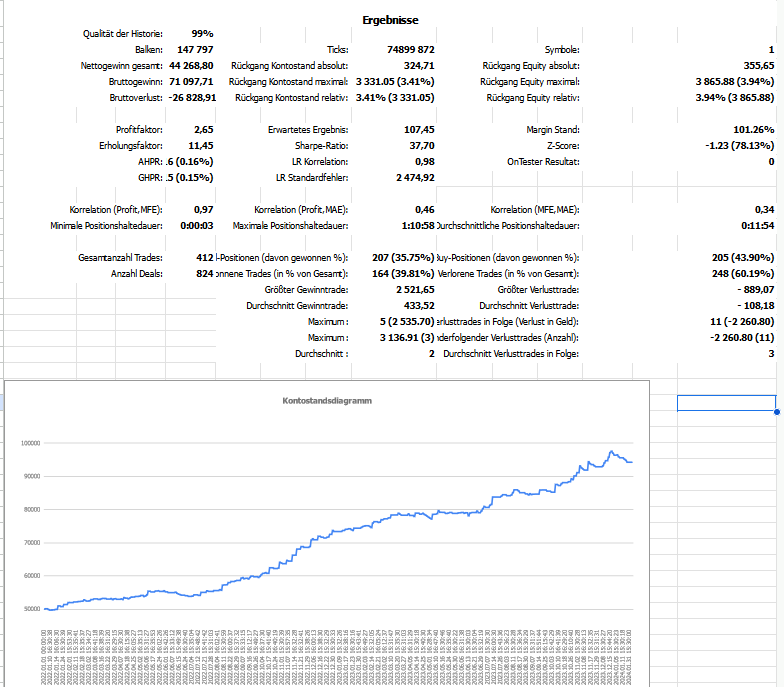Click the 100000 y-axis label
The width and height of the screenshot is (784, 687).
click(30, 443)
